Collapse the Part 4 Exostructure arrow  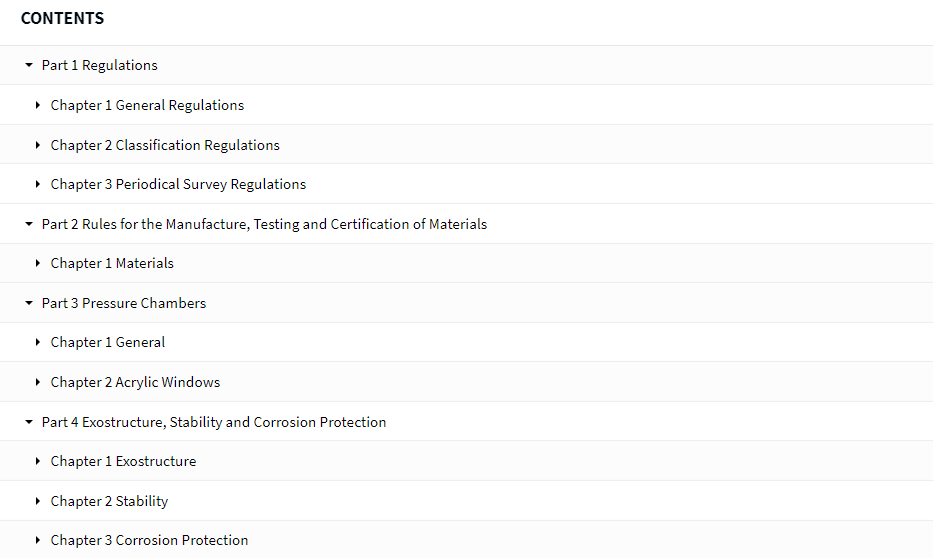(x=29, y=422)
